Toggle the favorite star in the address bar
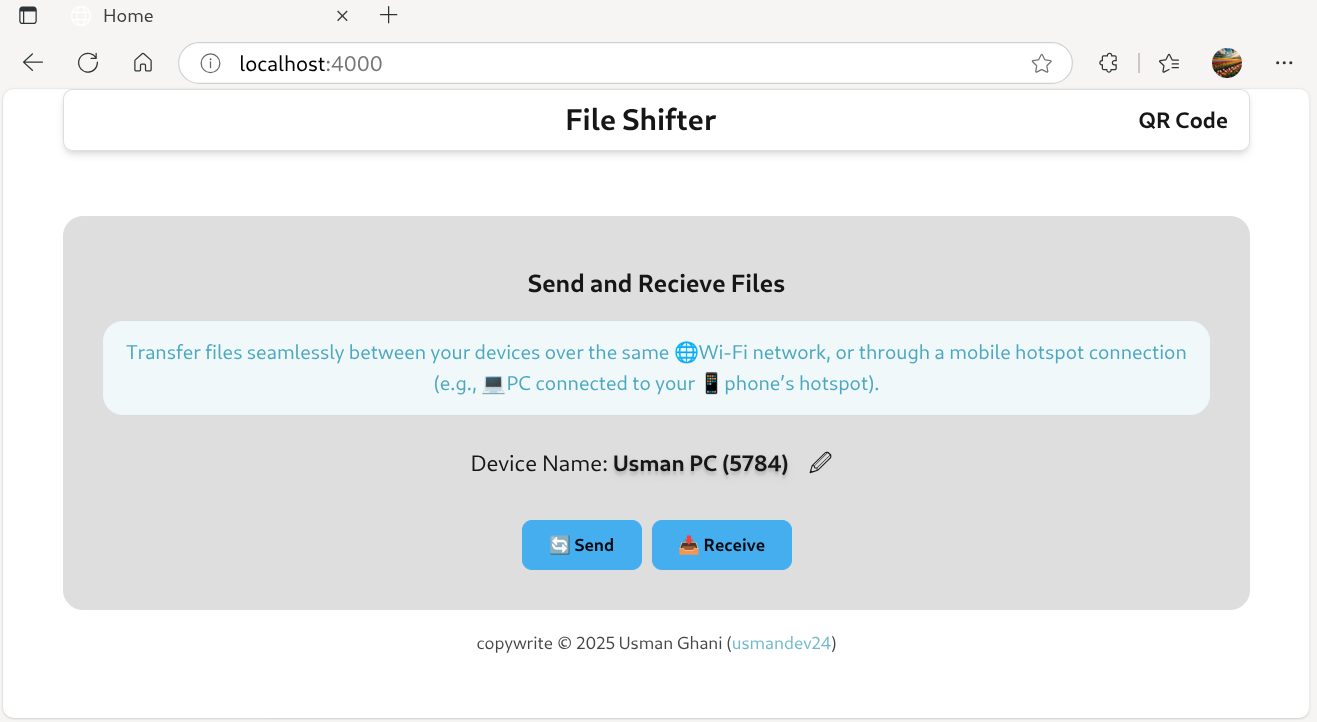This screenshot has width=1317, height=722. point(1042,62)
